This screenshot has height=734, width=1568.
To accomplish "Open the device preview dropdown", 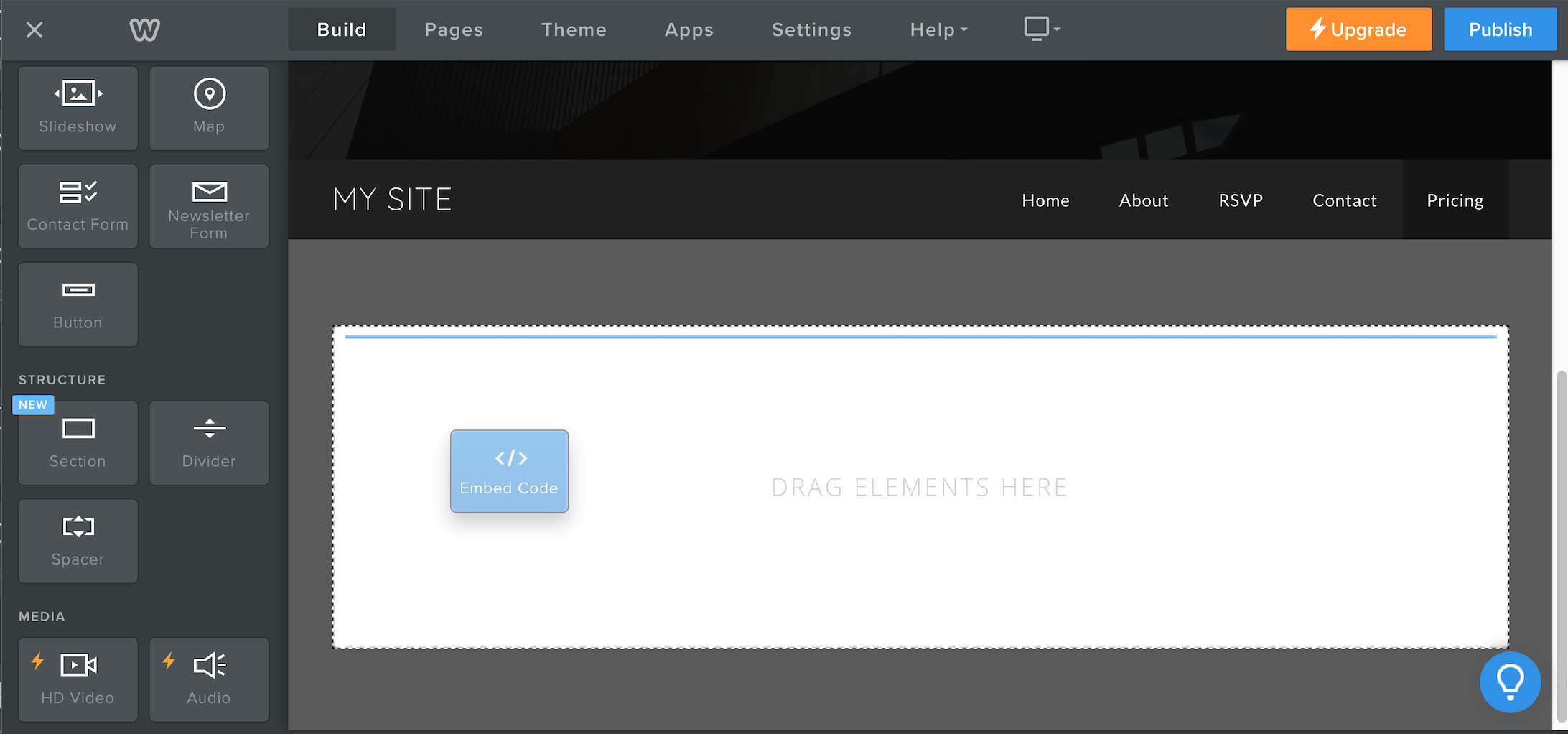I will [1042, 29].
